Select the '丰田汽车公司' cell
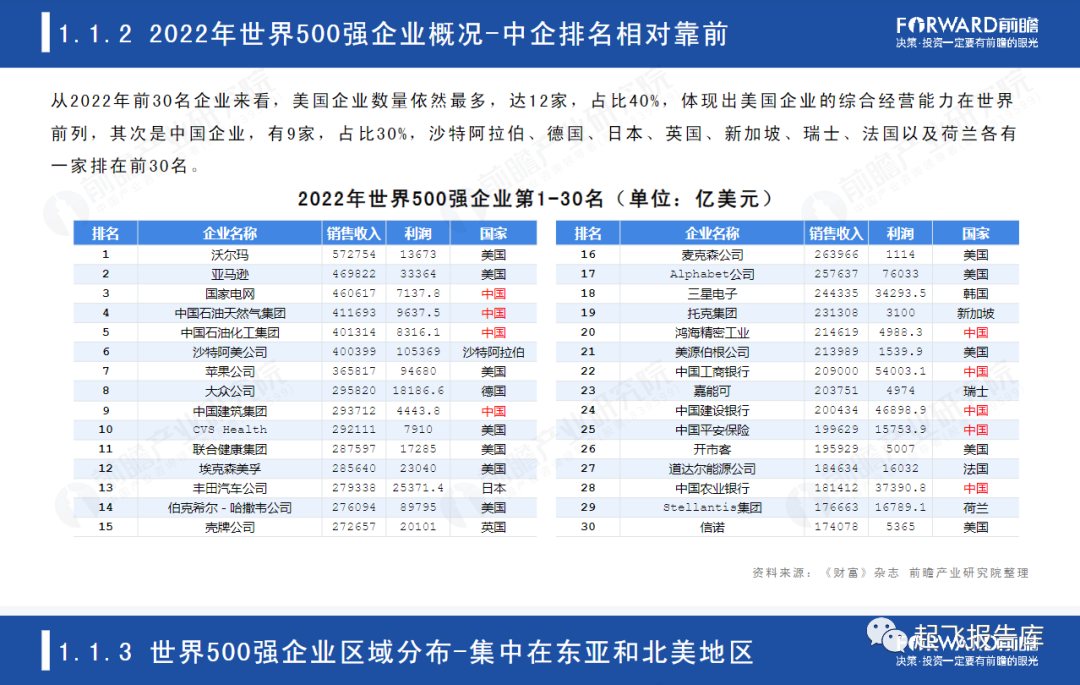Image resolution: width=1080 pixels, height=685 pixels. click(x=229, y=488)
